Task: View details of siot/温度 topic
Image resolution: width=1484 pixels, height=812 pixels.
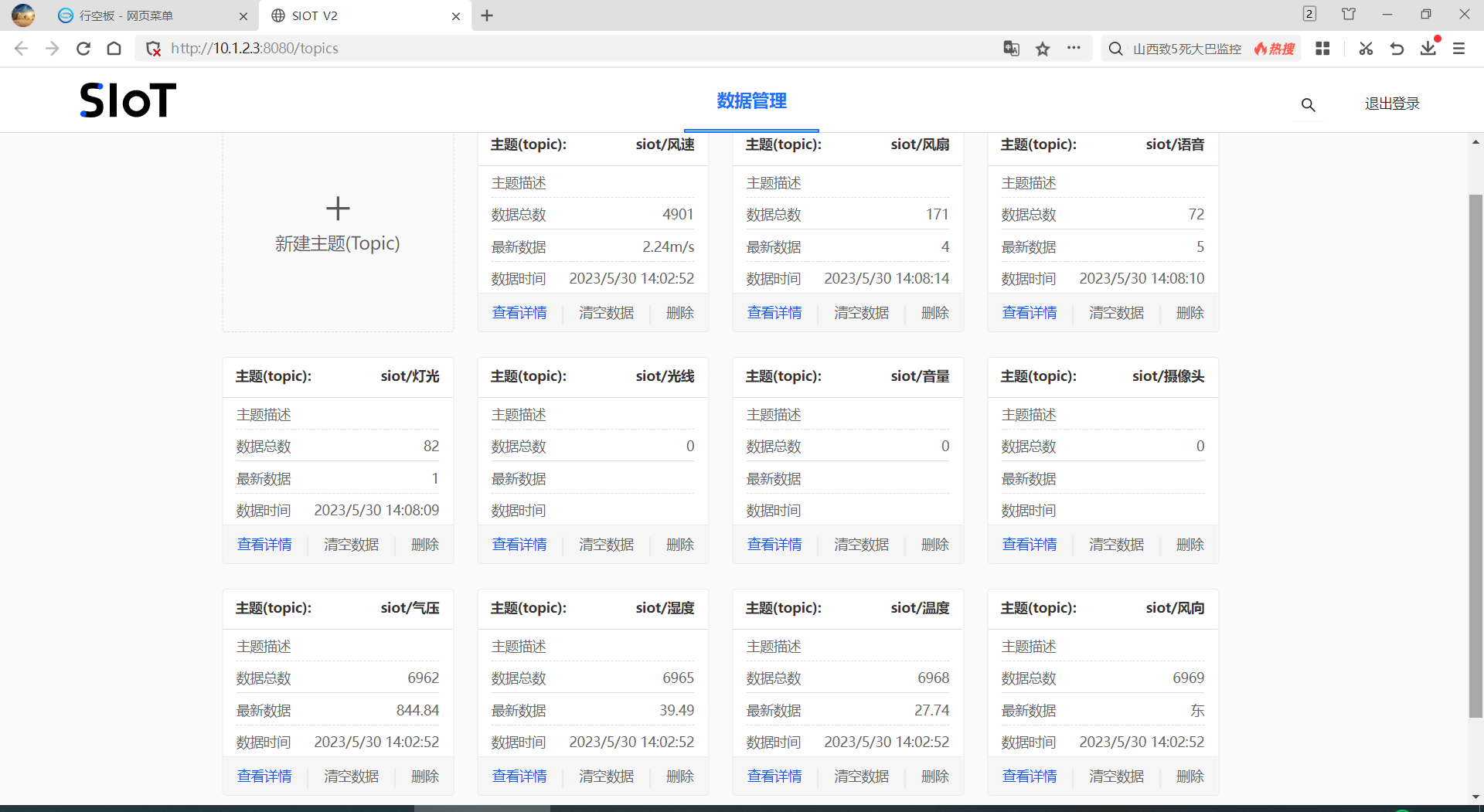Action: [774, 776]
